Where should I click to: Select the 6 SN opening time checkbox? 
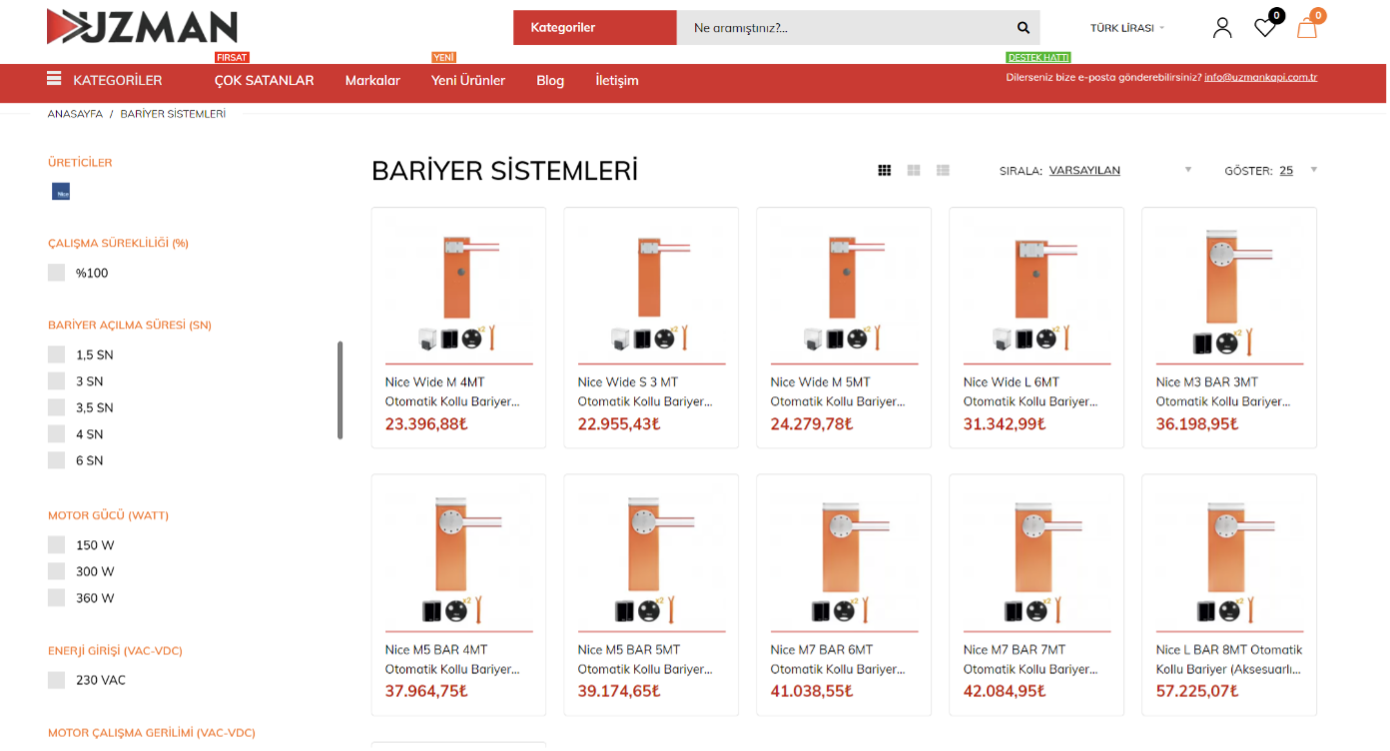tap(56, 461)
